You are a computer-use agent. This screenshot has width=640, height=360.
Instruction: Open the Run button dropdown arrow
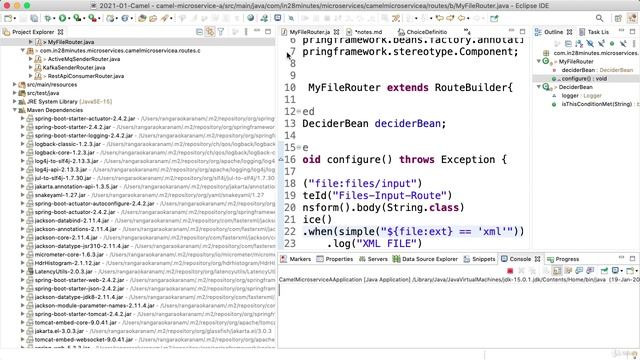pos(68,19)
